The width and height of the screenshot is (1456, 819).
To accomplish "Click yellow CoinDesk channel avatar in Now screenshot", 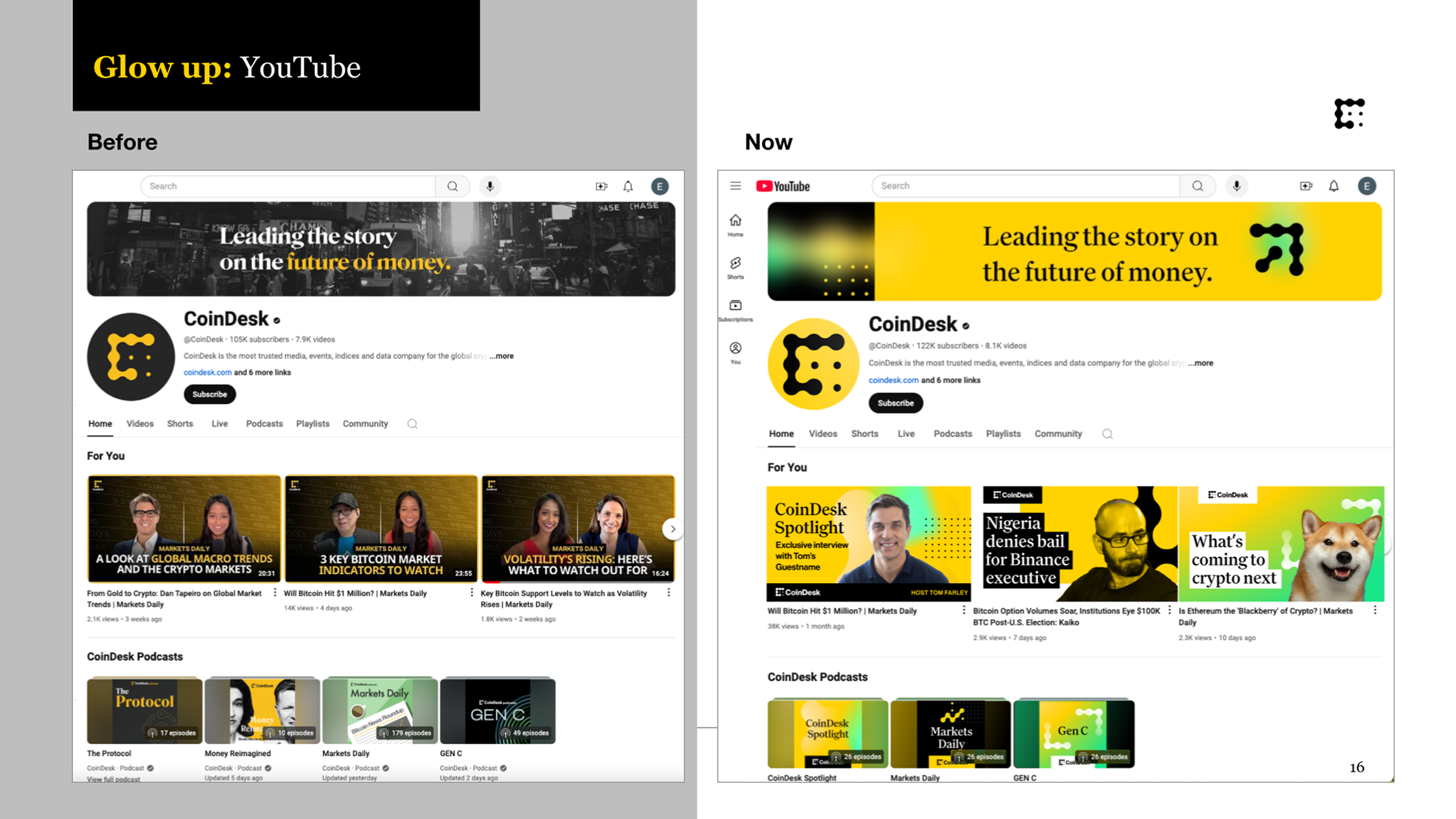I will click(x=814, y=364).
